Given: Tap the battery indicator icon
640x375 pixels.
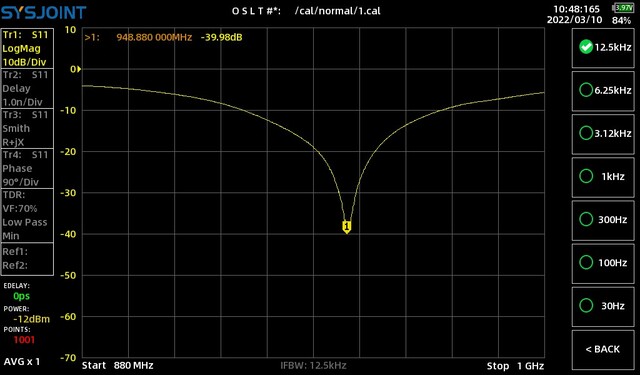Looking at the screenshot, I should click(x=622, y=7).
